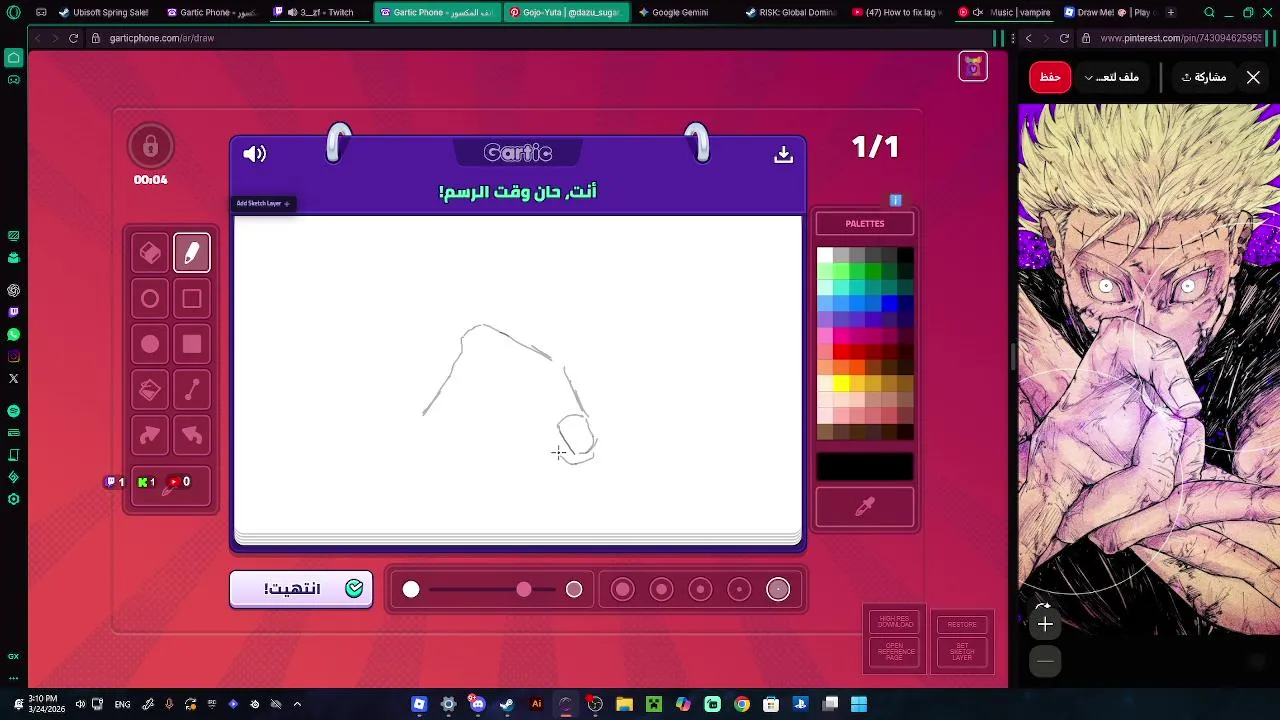The height and width of the screenshot is (720, 1280).
Task: Save the pin with حفظ button
Action: click(x=1050, y=77)
